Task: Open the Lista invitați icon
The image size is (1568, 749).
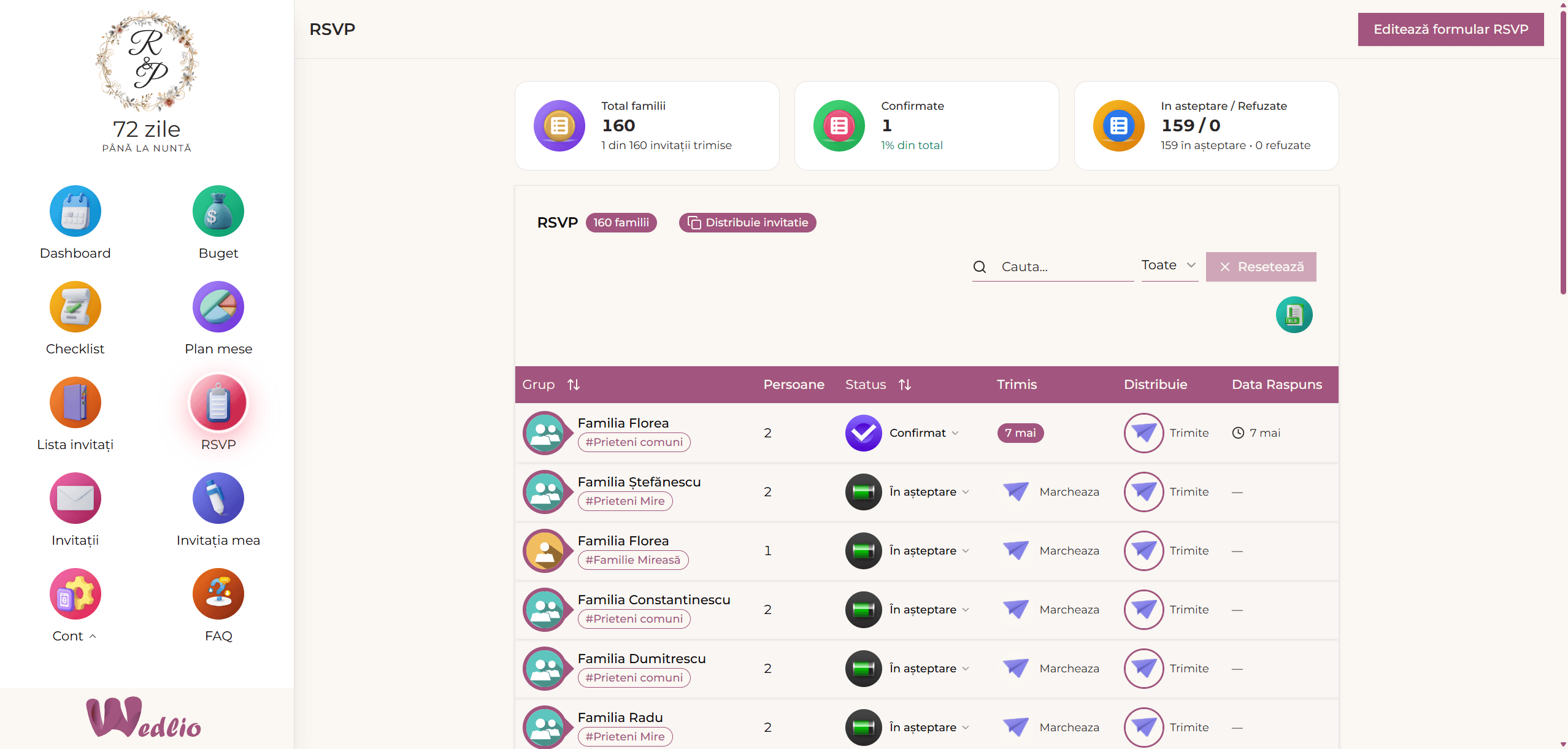Action: [x=75, y=402]
